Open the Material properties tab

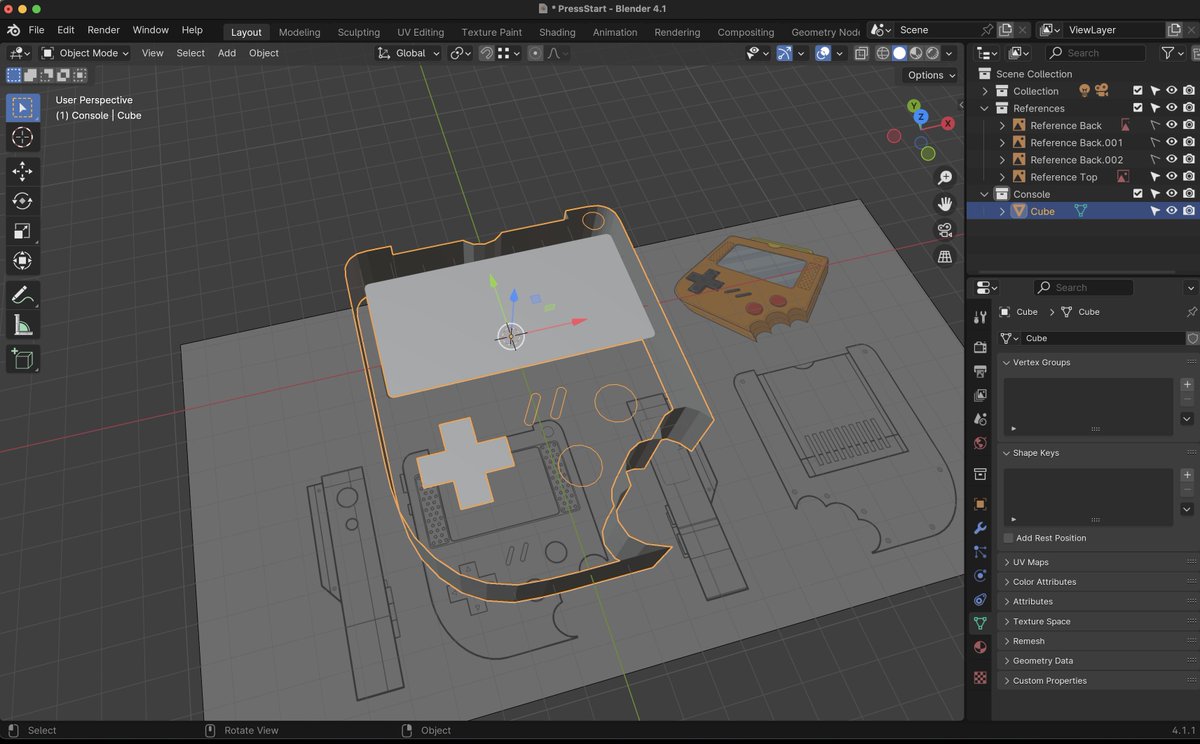(x=980, y=647)
